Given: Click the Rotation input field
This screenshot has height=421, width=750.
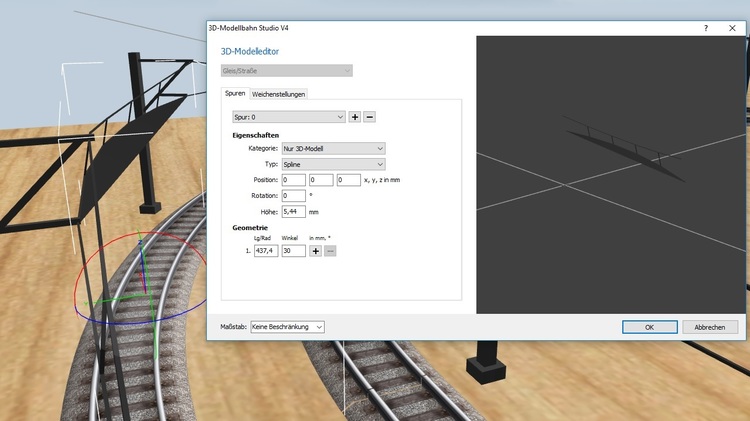Looking at the screenshot, I should point(293,196).
